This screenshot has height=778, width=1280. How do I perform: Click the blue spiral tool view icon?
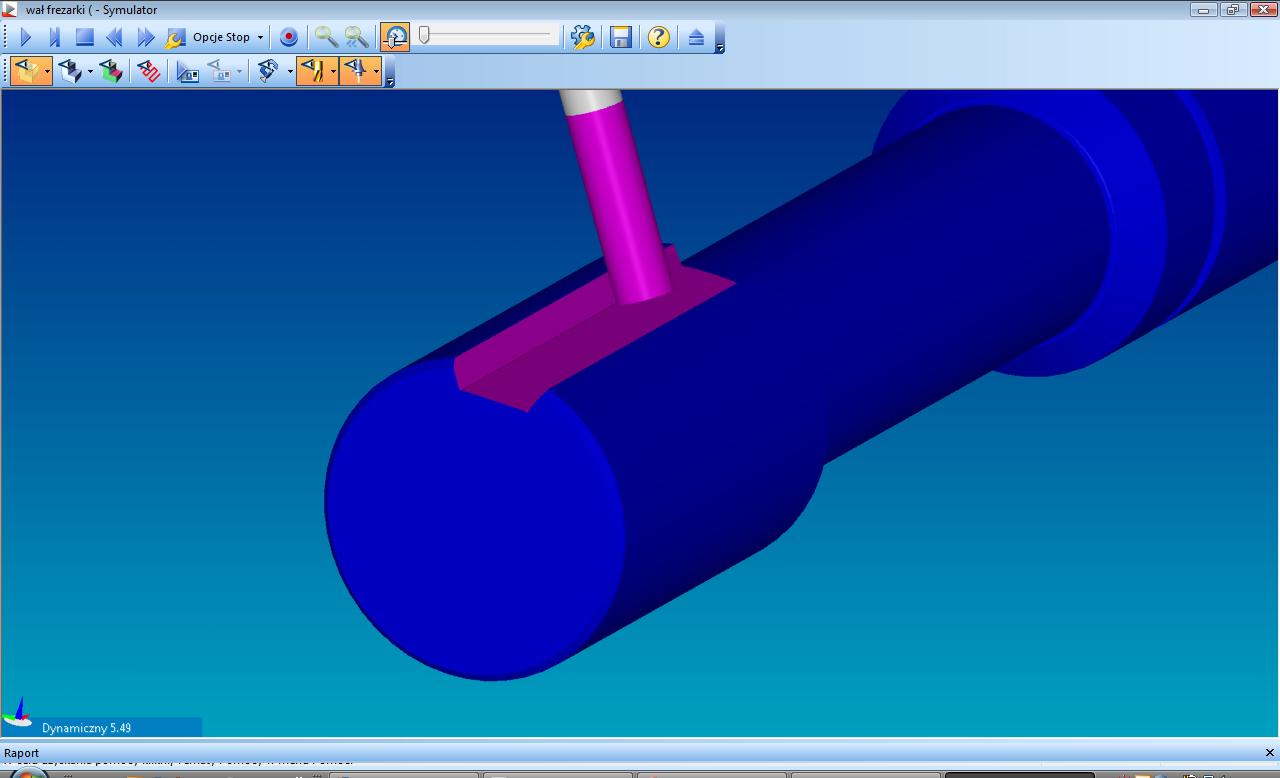tap(268, 71)
